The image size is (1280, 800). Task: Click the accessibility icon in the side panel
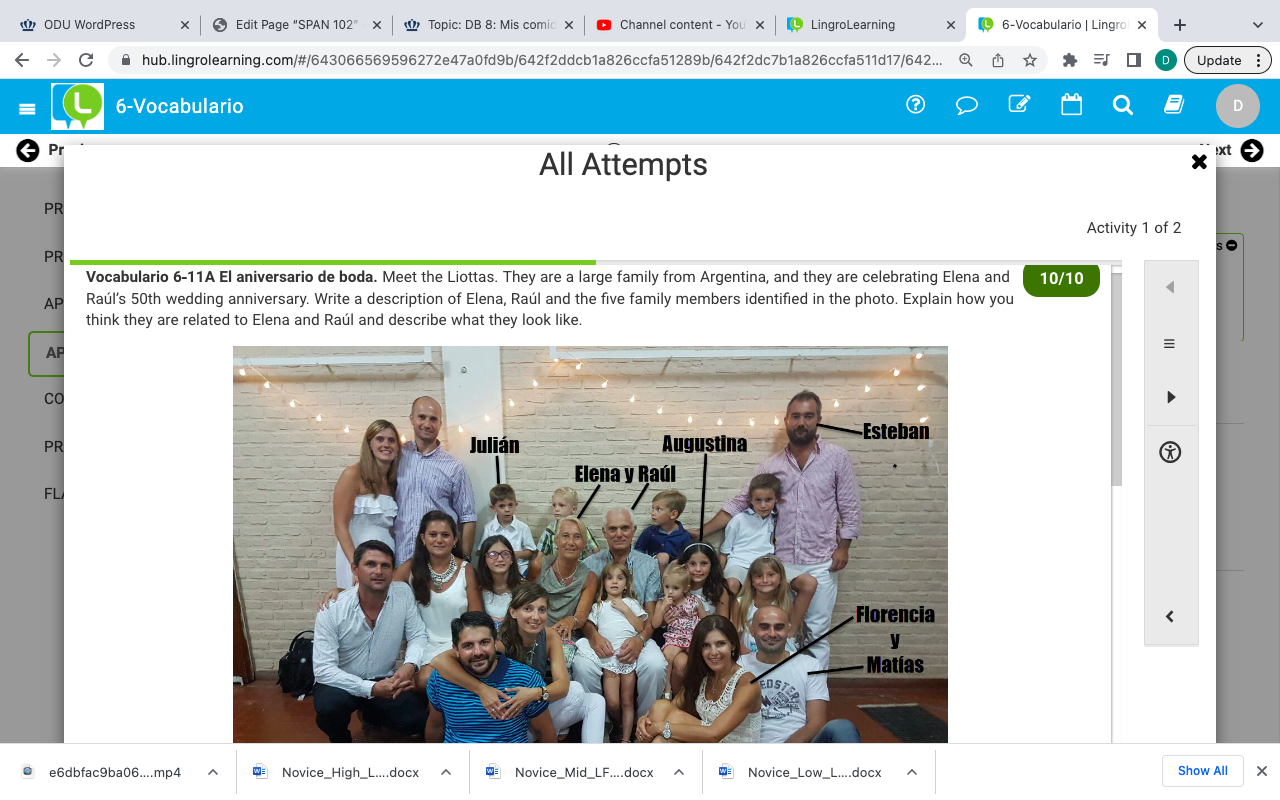coord(1170,452)
